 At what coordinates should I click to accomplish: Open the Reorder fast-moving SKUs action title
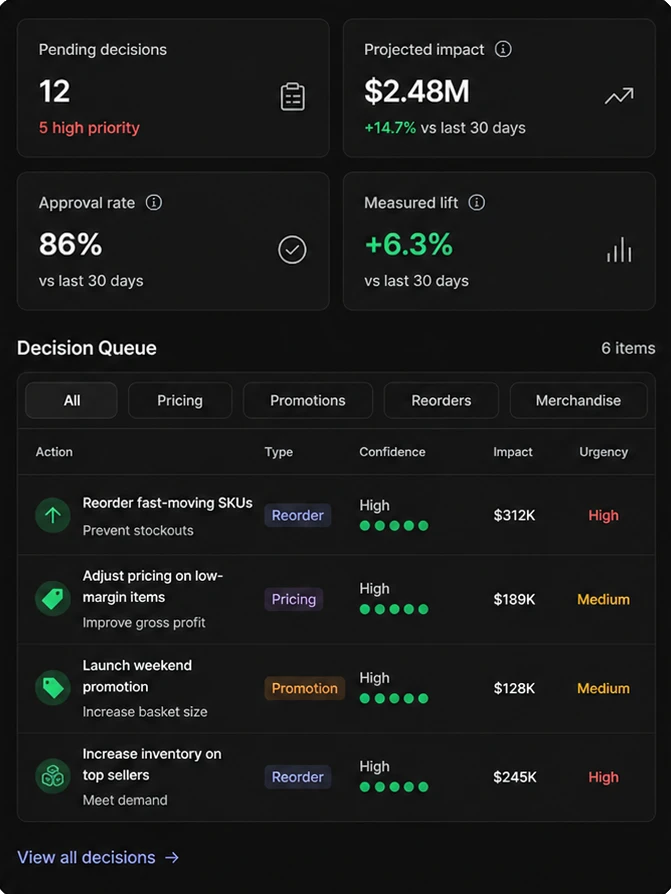click(168, 503)
